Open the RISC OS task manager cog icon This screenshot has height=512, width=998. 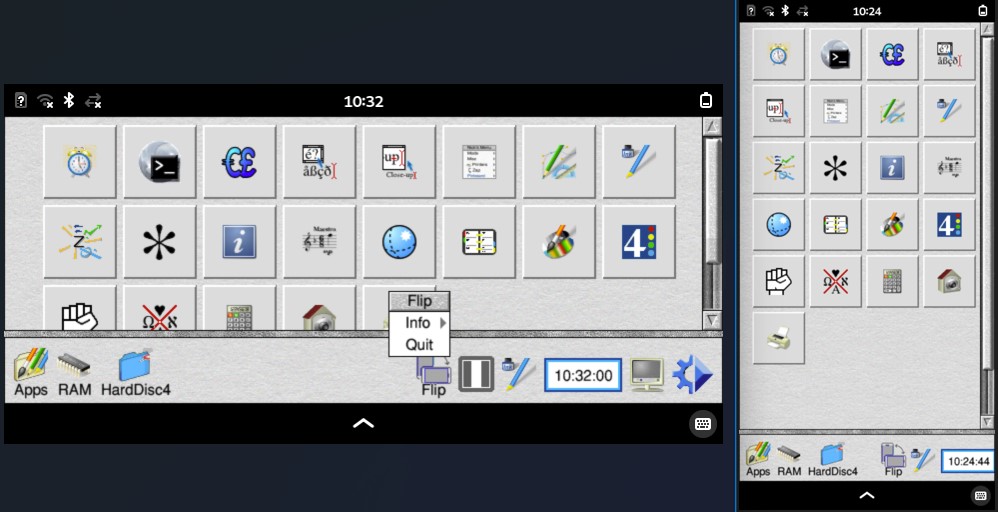click(x=692, y=374)
